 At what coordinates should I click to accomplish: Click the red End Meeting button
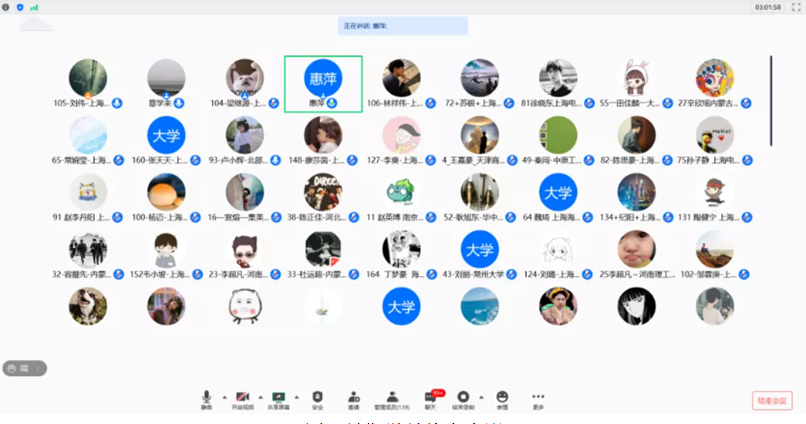772,400
